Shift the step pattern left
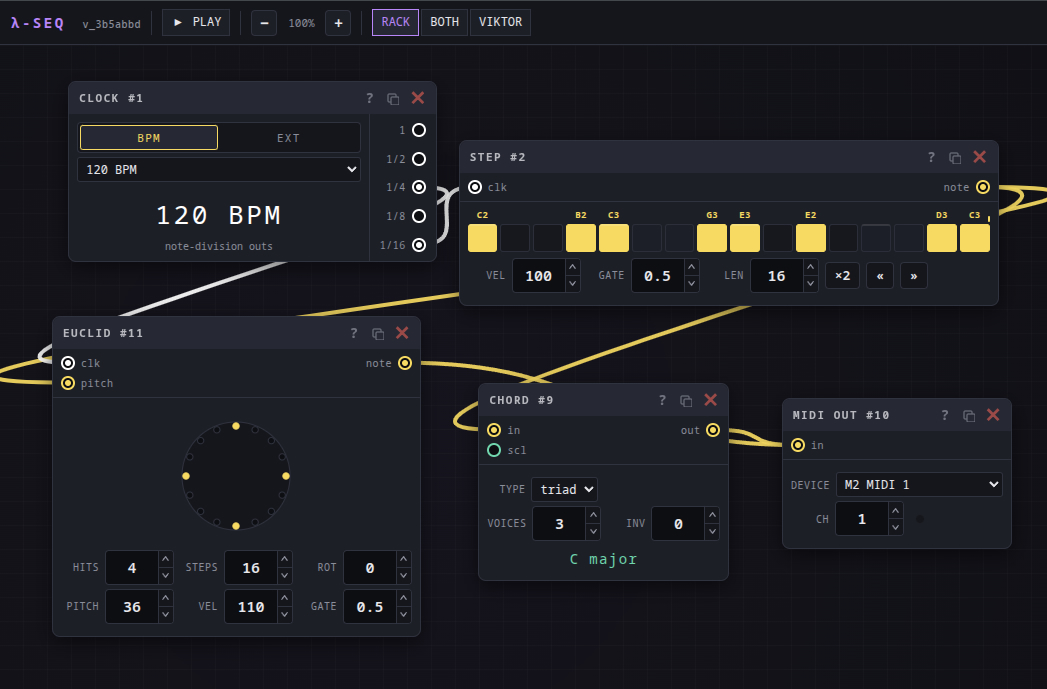Viewport: 1047px width, 689px height. click(880, 276)
